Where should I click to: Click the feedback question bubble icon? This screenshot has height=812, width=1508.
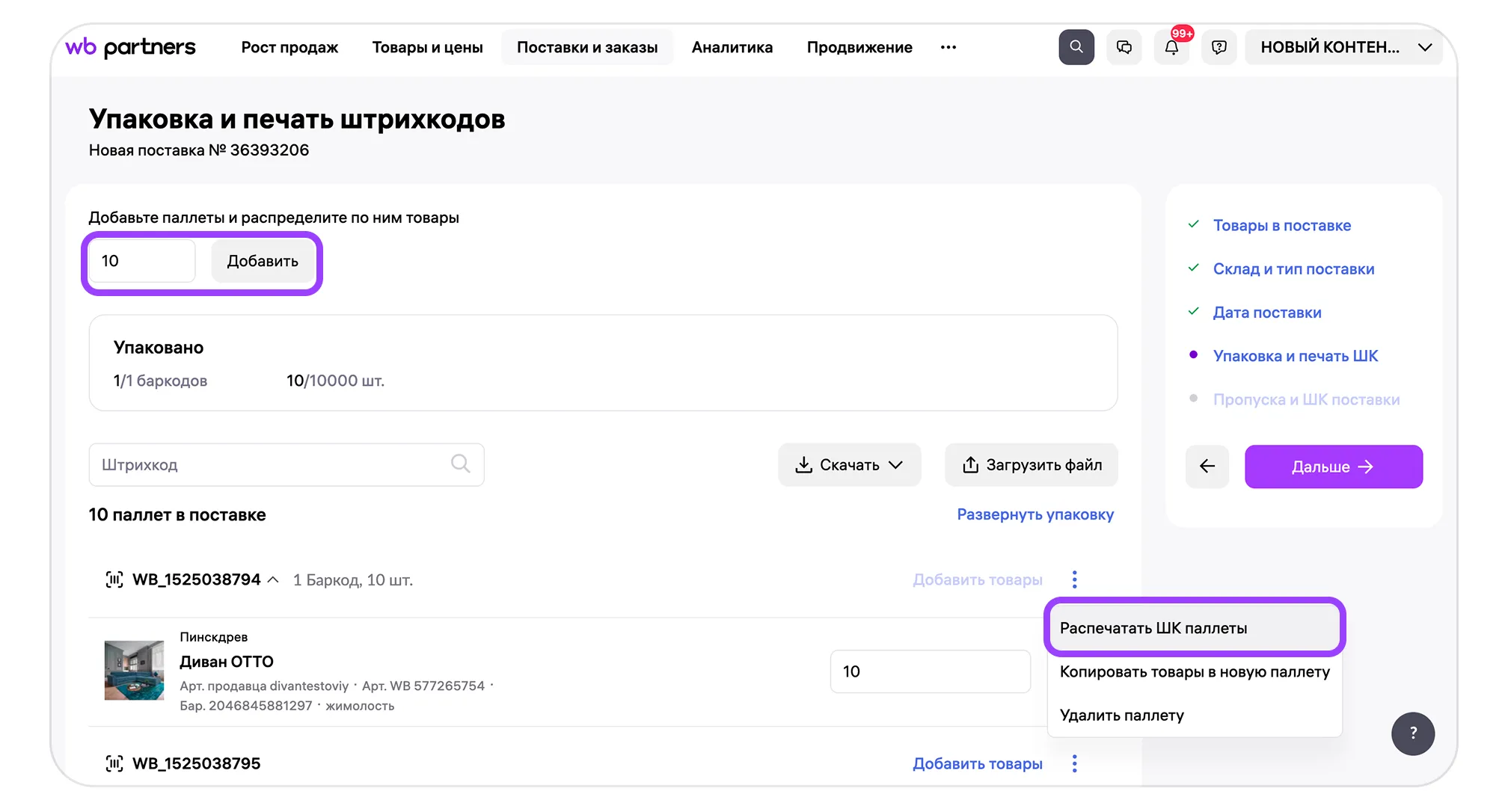(1219, 47)
